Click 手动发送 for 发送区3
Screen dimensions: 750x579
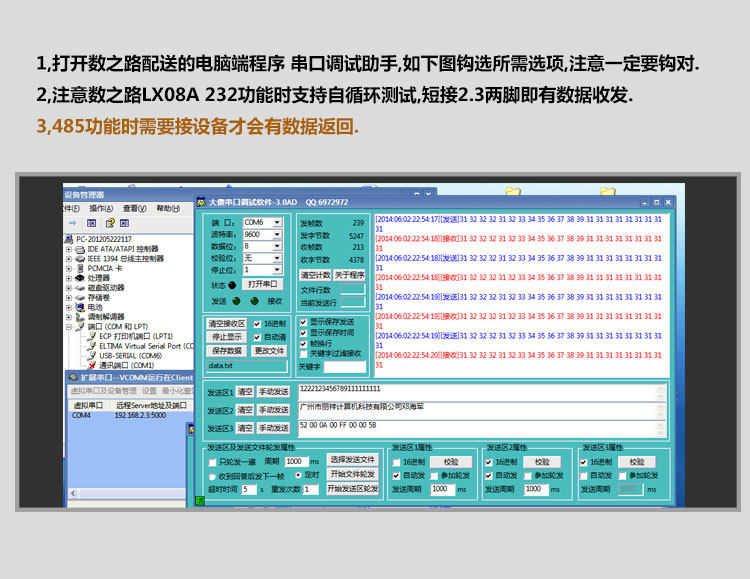274,428
